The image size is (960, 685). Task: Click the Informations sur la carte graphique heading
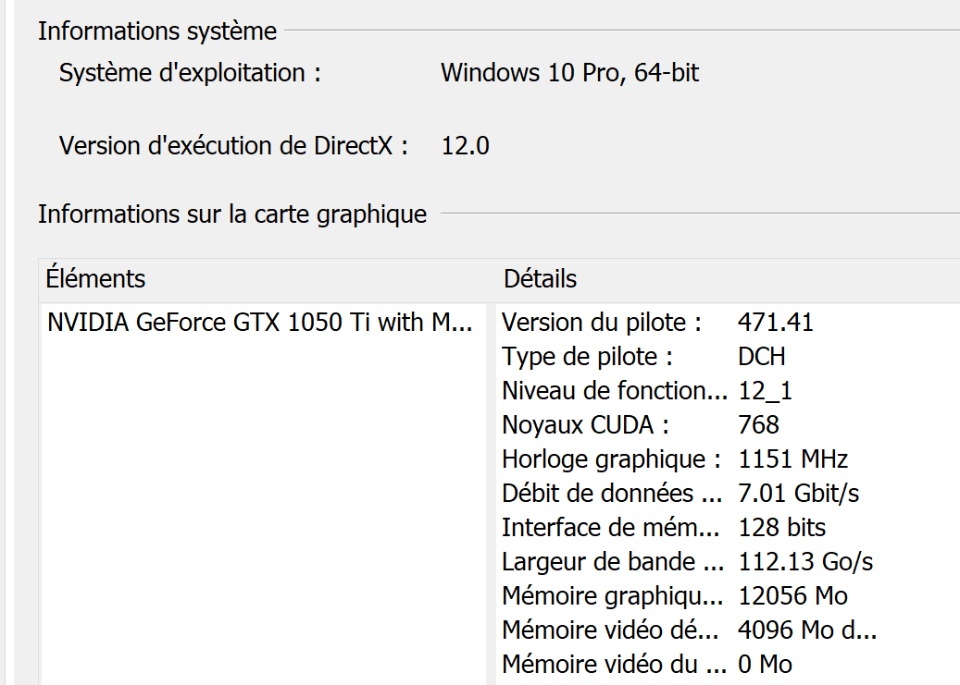232,213
